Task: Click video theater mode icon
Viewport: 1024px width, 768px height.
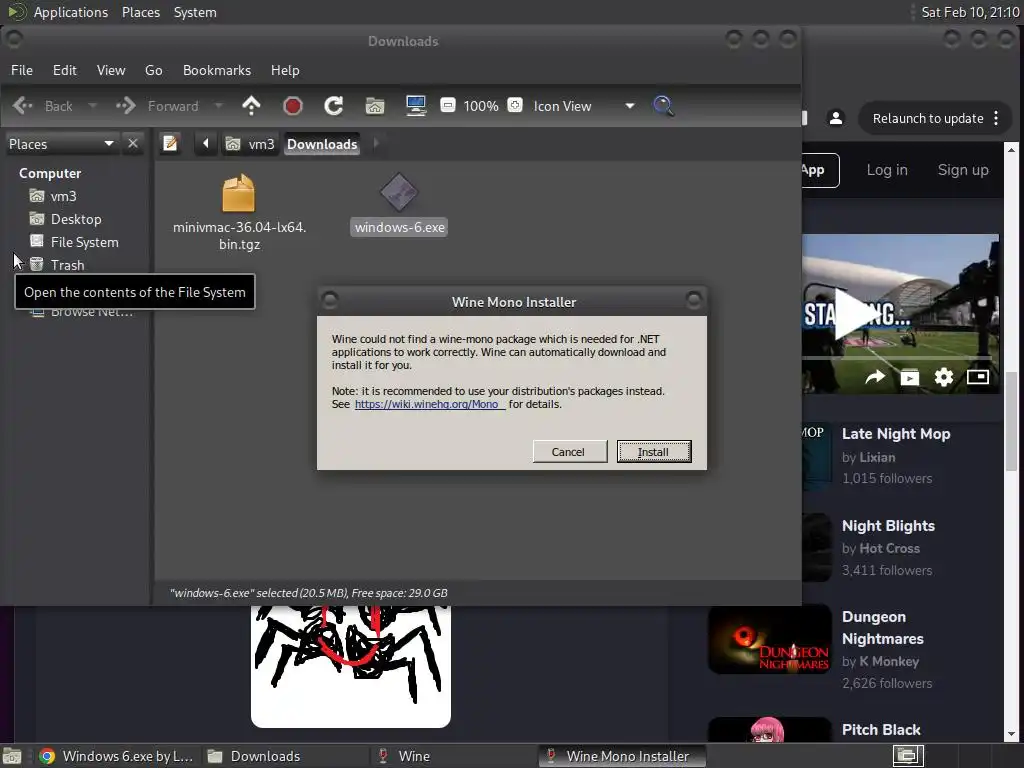Action: click(978, 377)
